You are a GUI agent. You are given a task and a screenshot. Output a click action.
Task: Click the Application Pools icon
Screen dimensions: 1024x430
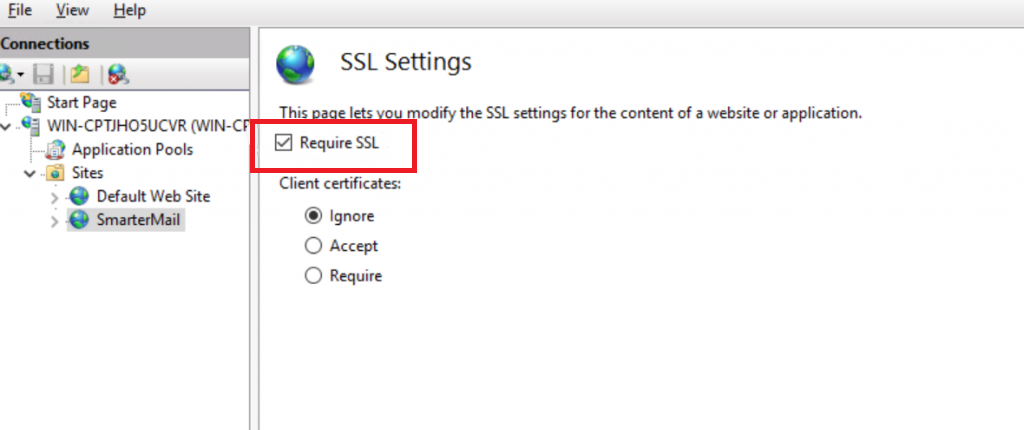(56, 150)
